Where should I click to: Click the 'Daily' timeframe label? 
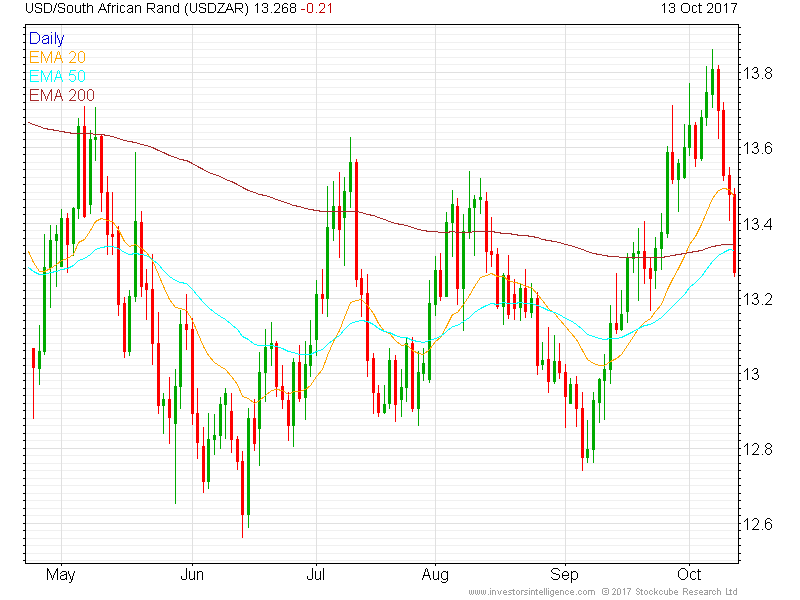click(46, 38)
